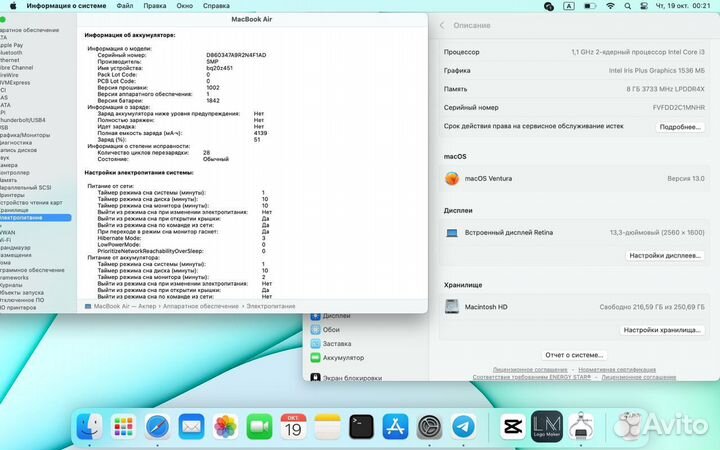
Task: Select NVMExpress in the sidebar
Action: [15, 83]
